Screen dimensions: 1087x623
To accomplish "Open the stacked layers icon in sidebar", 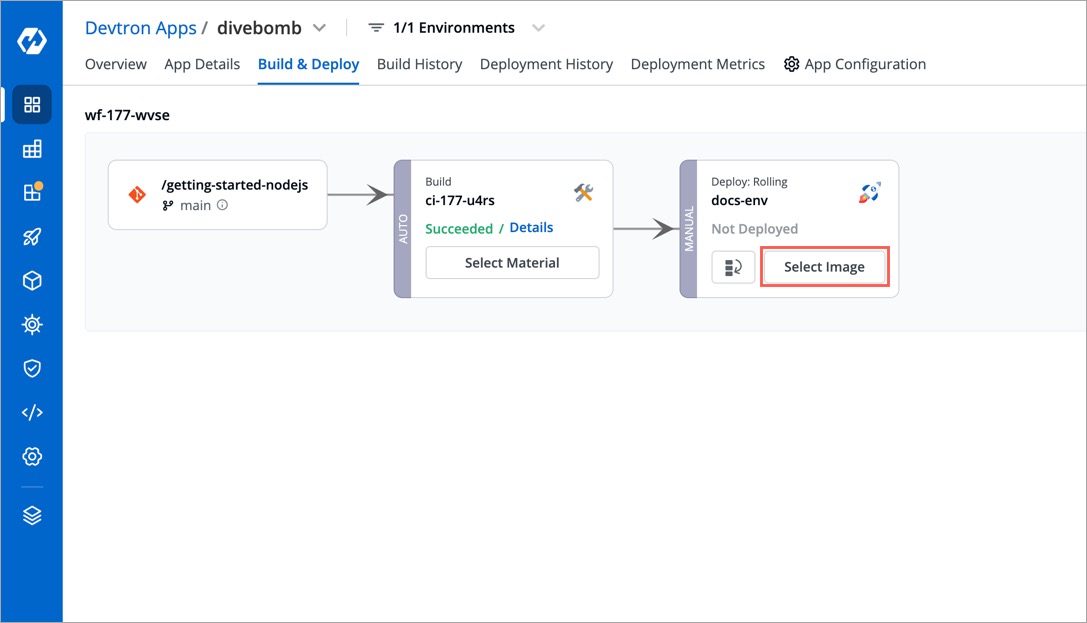I will pos(32,515).
